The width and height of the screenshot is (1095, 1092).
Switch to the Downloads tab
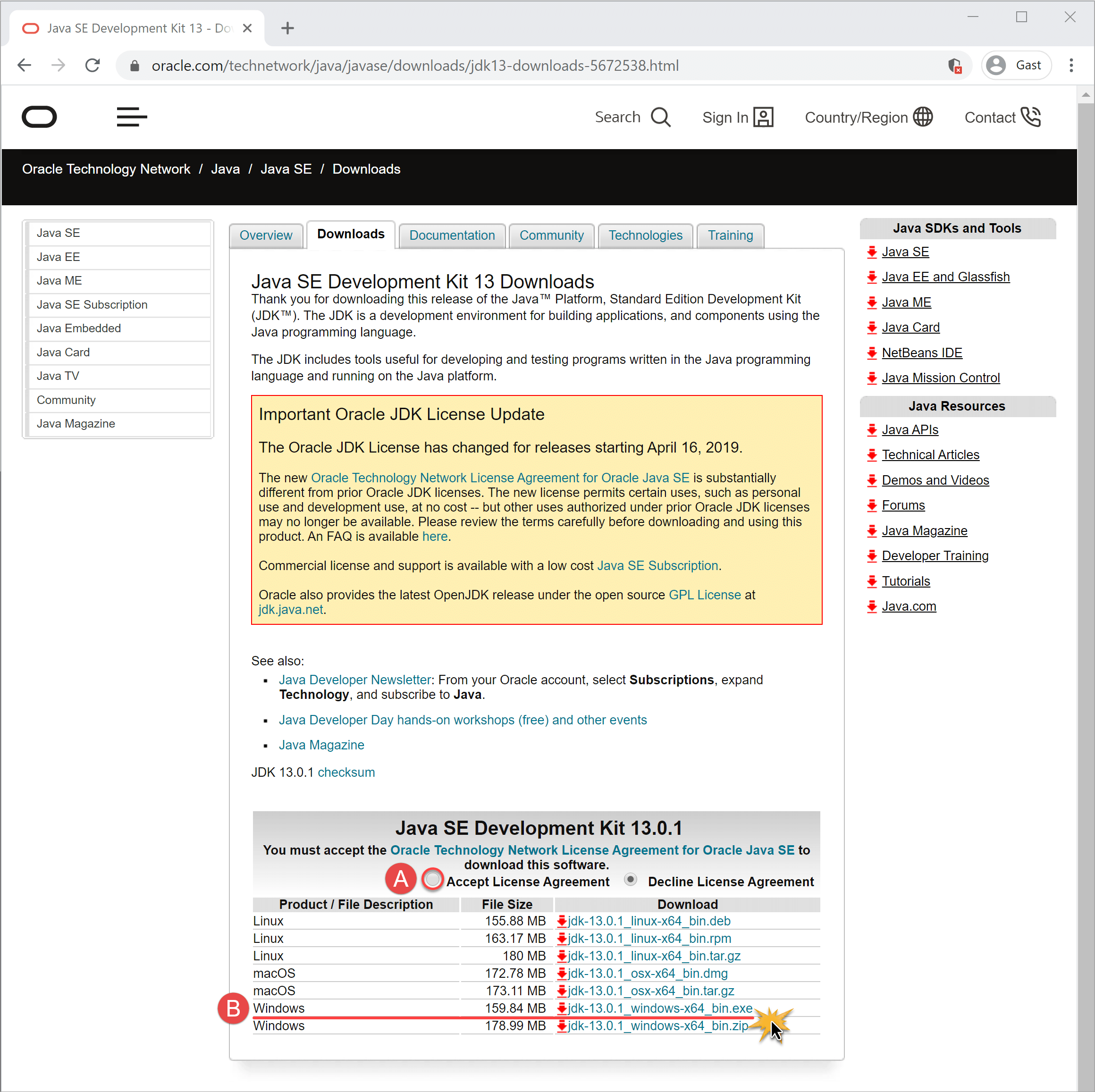click(x=351, y=234)
